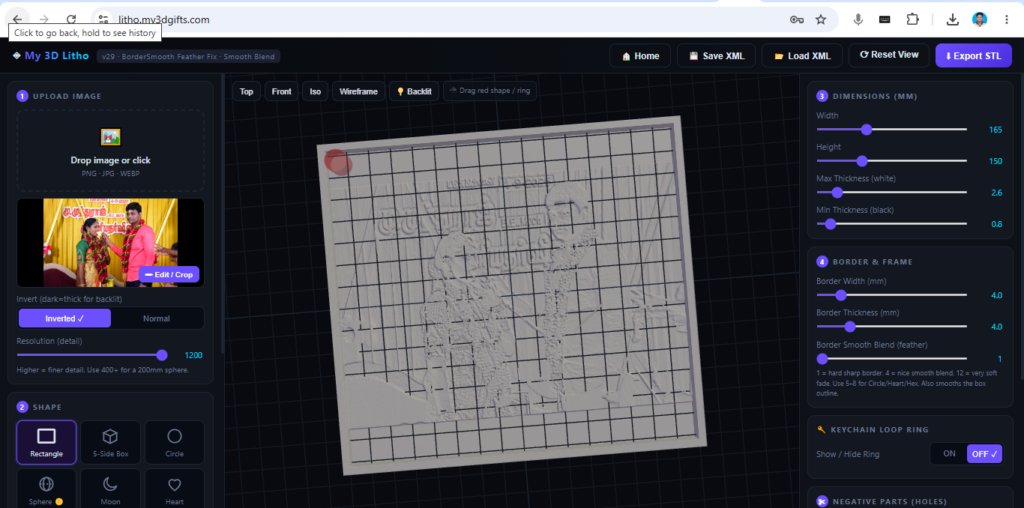Bookmark this page with the star icon
This screenshot has height=508, width=1024.
(821, 20)
